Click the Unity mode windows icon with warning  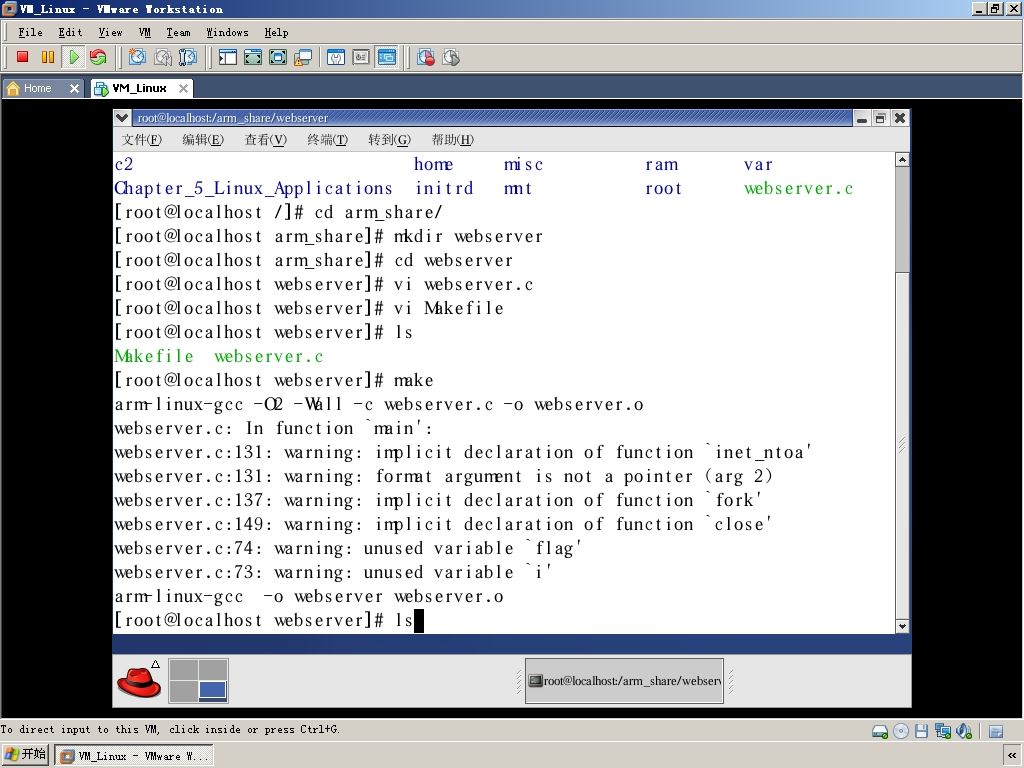303,57
